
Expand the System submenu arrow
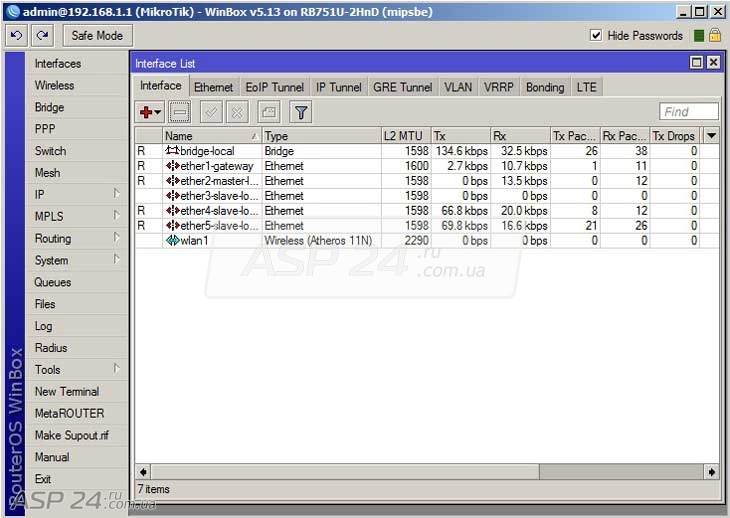[116, 259]
